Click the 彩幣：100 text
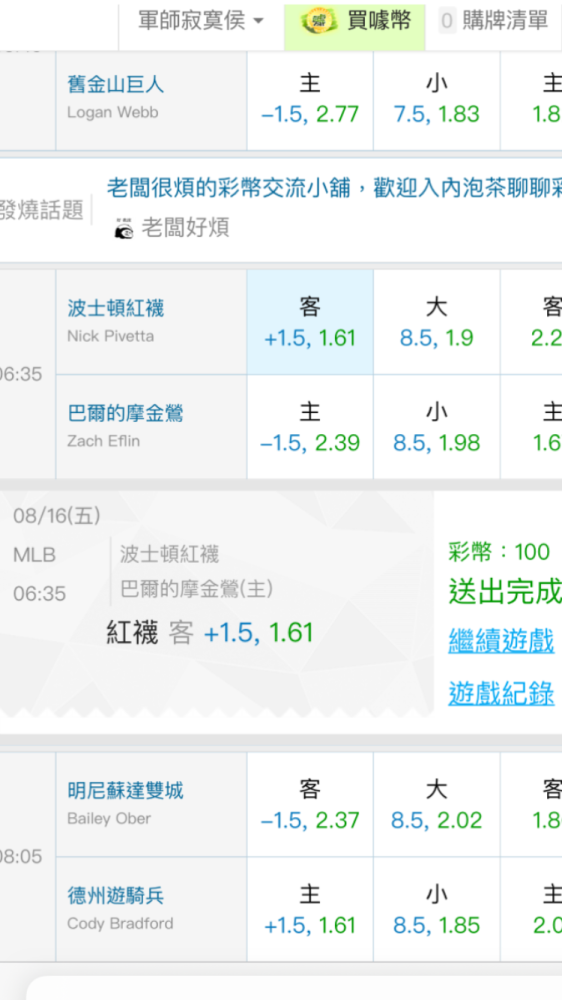This screenshot has width=562, height=1000. pos(499,552)
